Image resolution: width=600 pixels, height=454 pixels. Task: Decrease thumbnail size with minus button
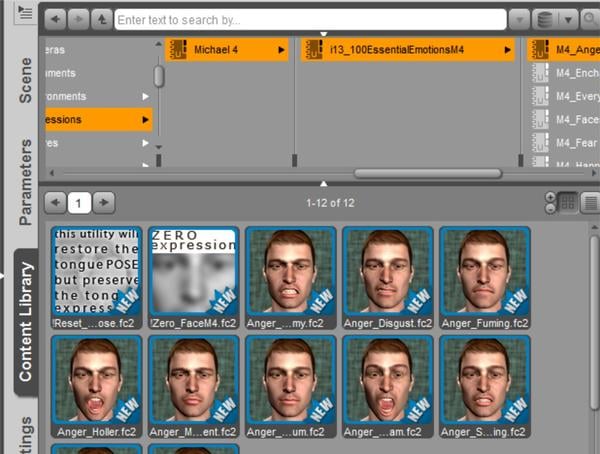pyautogui.click(x=550, y=208)
